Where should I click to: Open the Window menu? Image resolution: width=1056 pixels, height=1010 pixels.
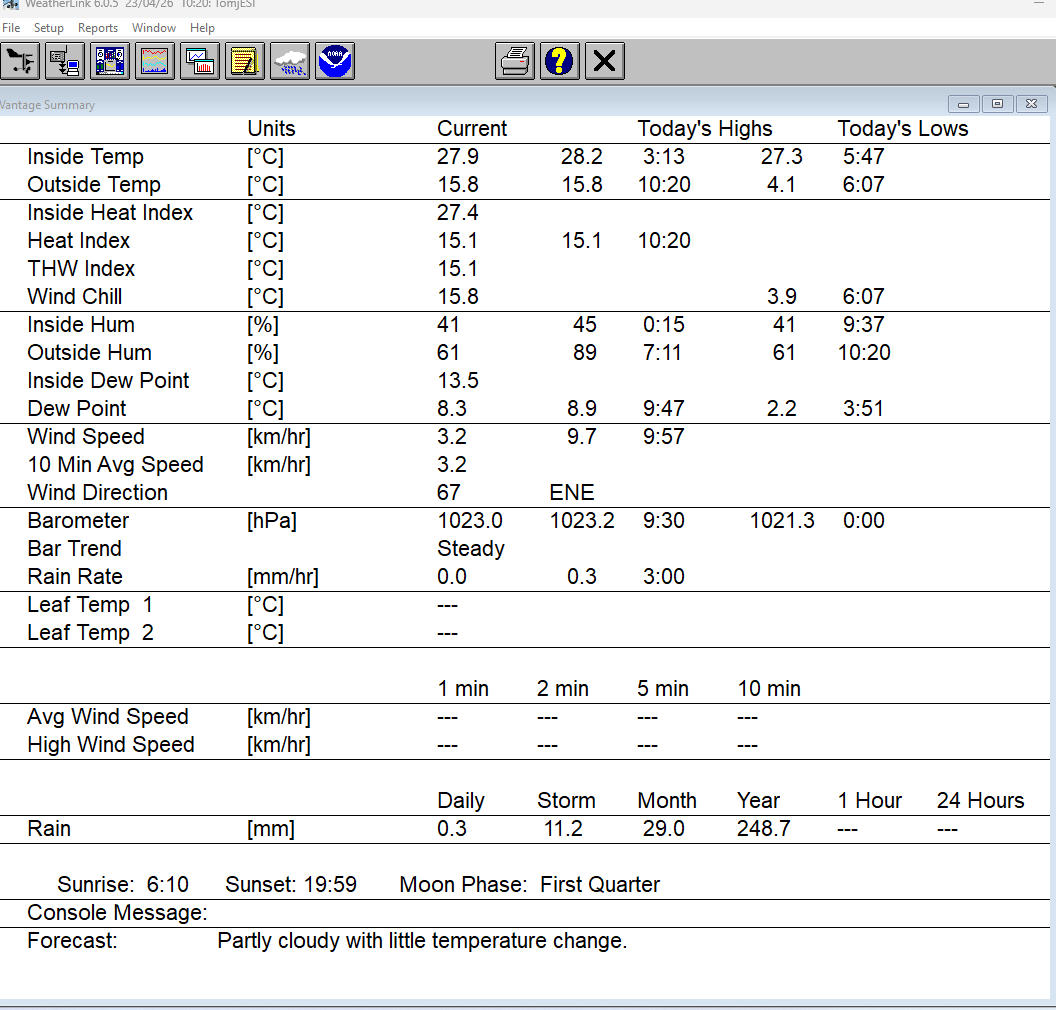click(x=154, y=28)
